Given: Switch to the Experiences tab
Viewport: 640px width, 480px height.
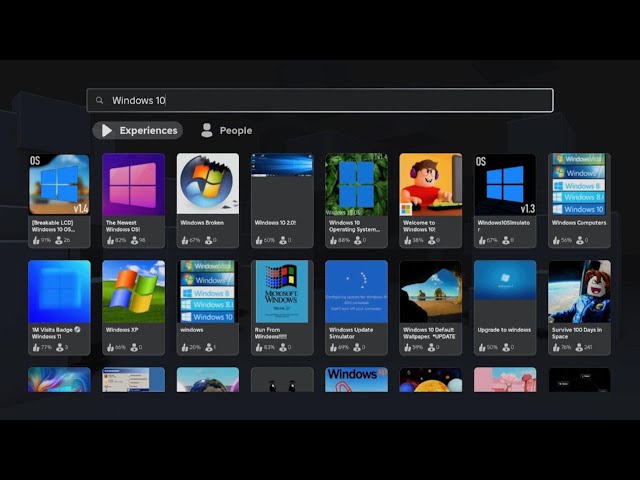Looking at the screenshot, I should [138, 130].
